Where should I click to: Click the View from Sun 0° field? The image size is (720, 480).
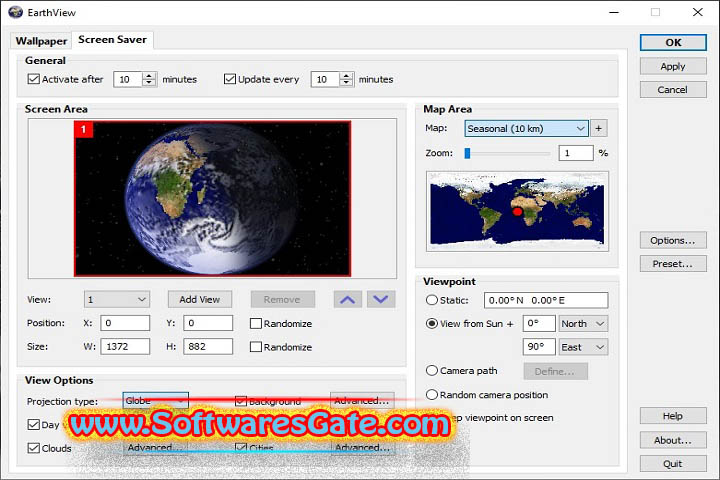point(539,323)
